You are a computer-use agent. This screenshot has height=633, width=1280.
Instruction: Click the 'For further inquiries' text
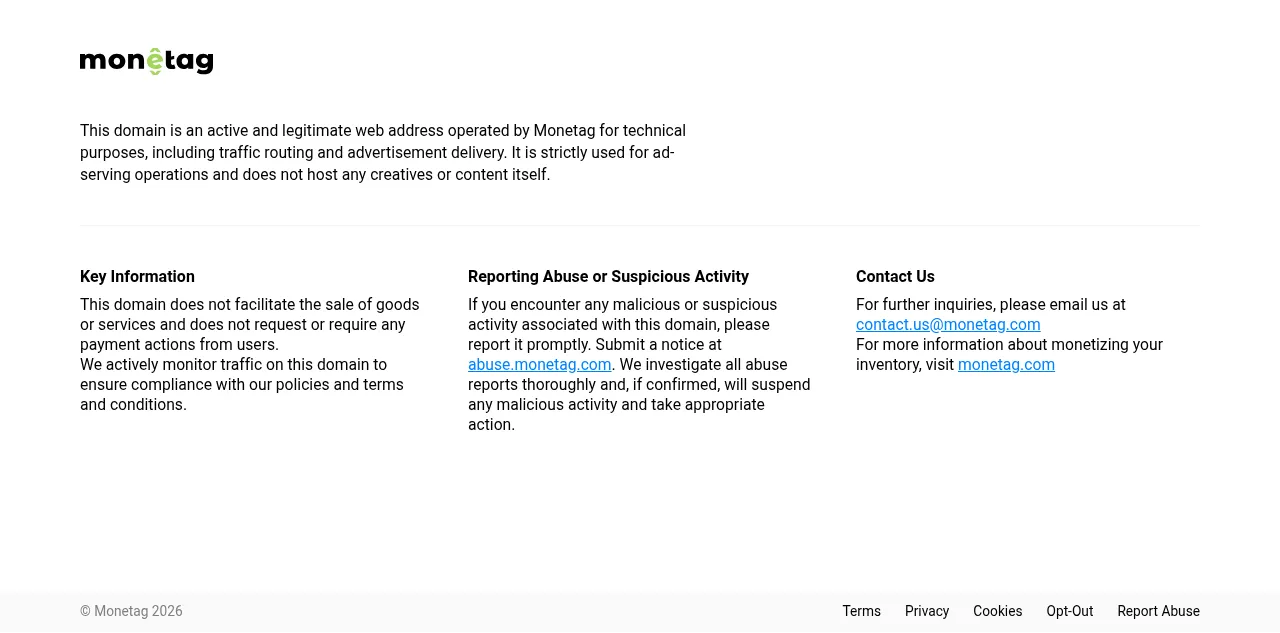[x=991, y=305]
